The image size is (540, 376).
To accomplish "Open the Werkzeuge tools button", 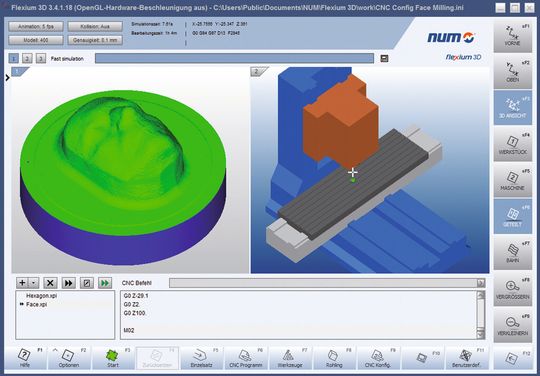I will click(x=290, y=358).
